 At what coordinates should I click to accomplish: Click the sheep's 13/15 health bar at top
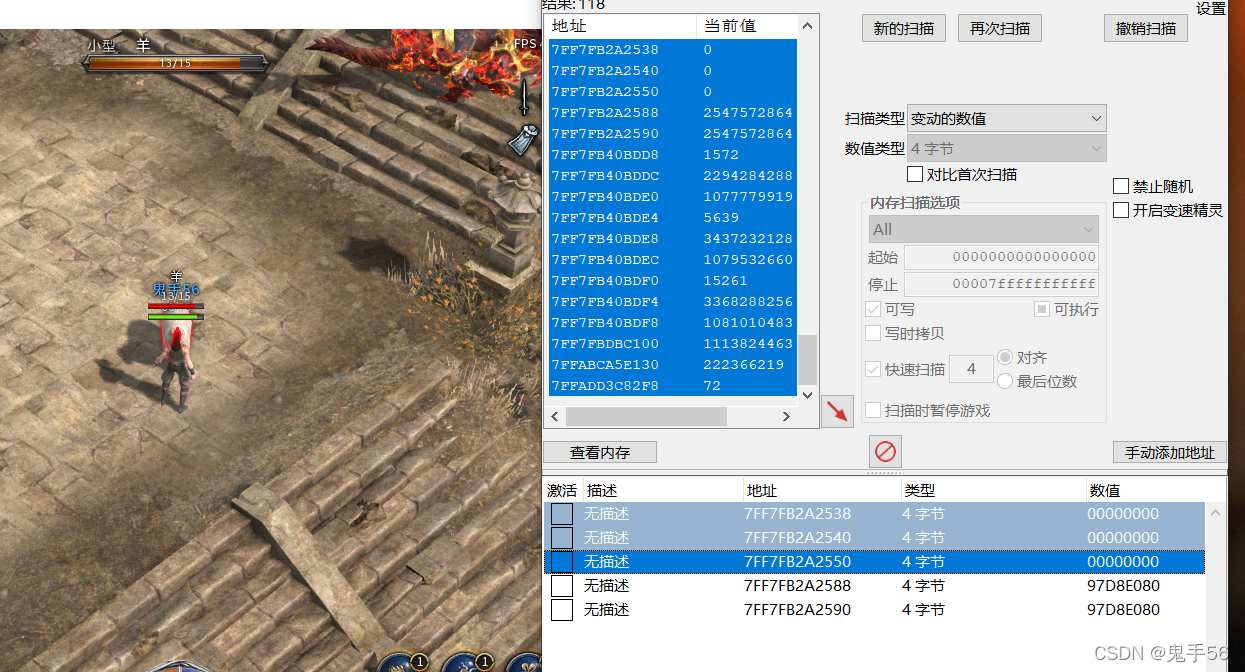pyautogui.click(x=175, y=63)
